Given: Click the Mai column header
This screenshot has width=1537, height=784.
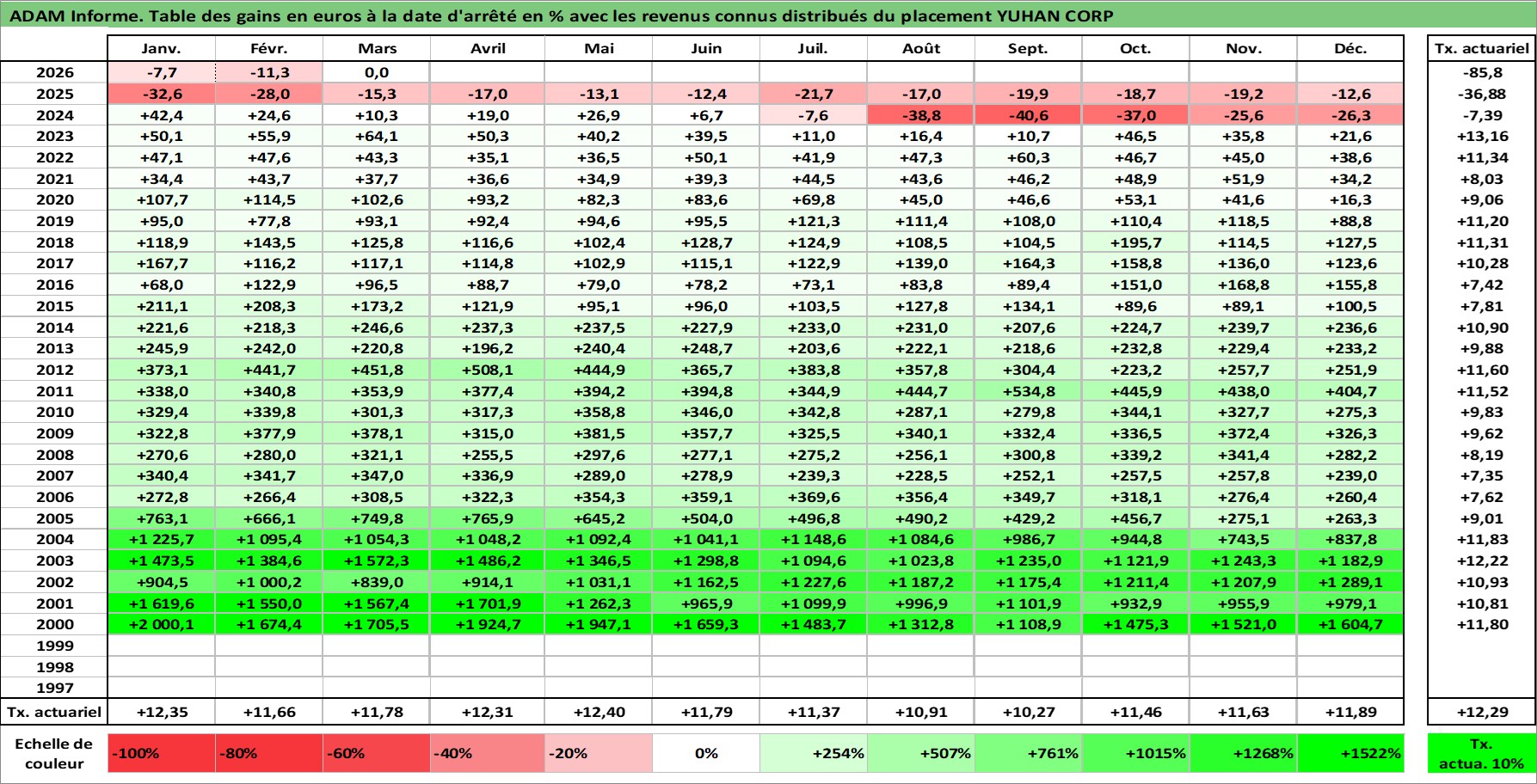Looking at the screenshot, I should (x=599, y=48).
